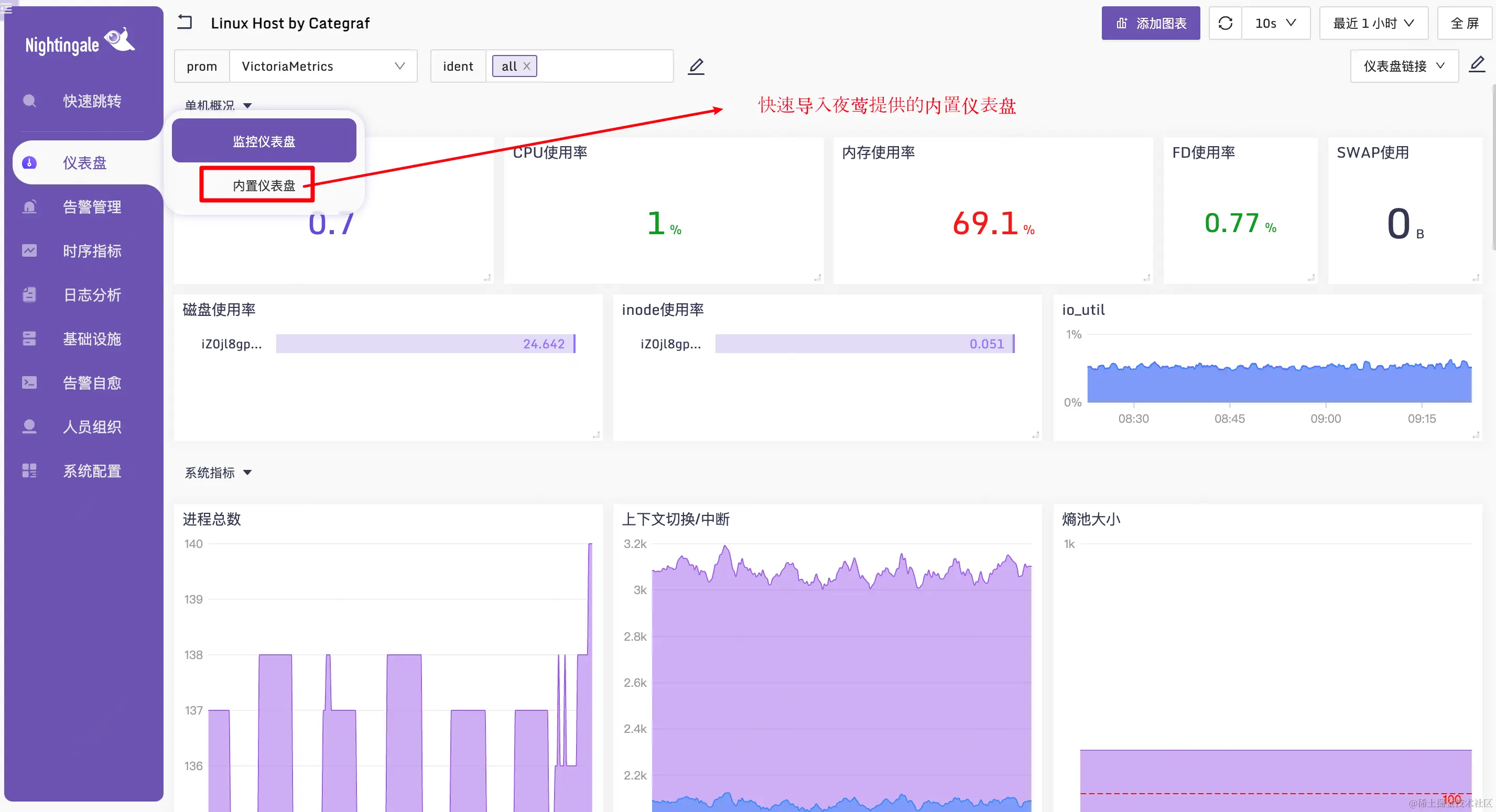Screen dimensions: 1496x812
Task: Open 时序指标 via its chart icon
Action: point(29,251)
